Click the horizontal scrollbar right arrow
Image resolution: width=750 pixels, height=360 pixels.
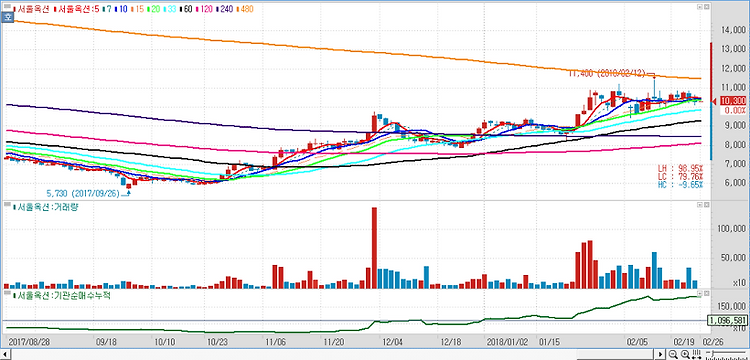[660, 354]
